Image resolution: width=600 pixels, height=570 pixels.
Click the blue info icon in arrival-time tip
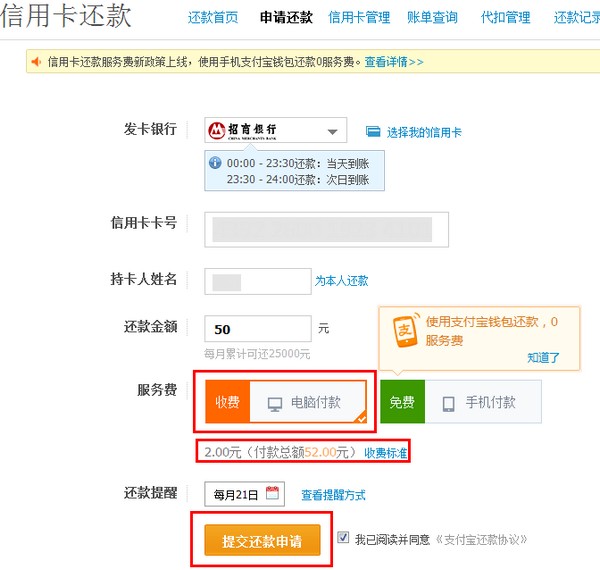pos(215,162)
